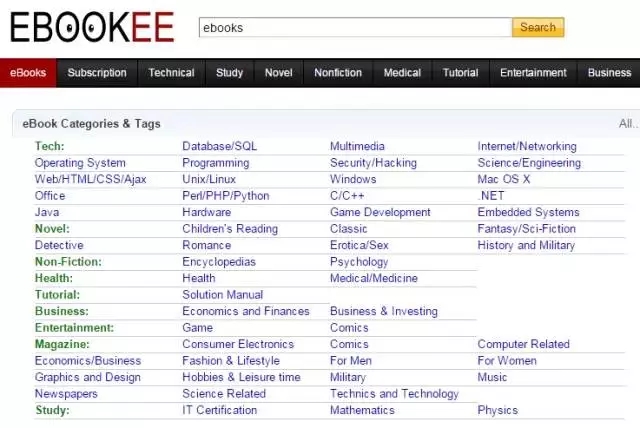Open the Game Development category

[380, 212]
